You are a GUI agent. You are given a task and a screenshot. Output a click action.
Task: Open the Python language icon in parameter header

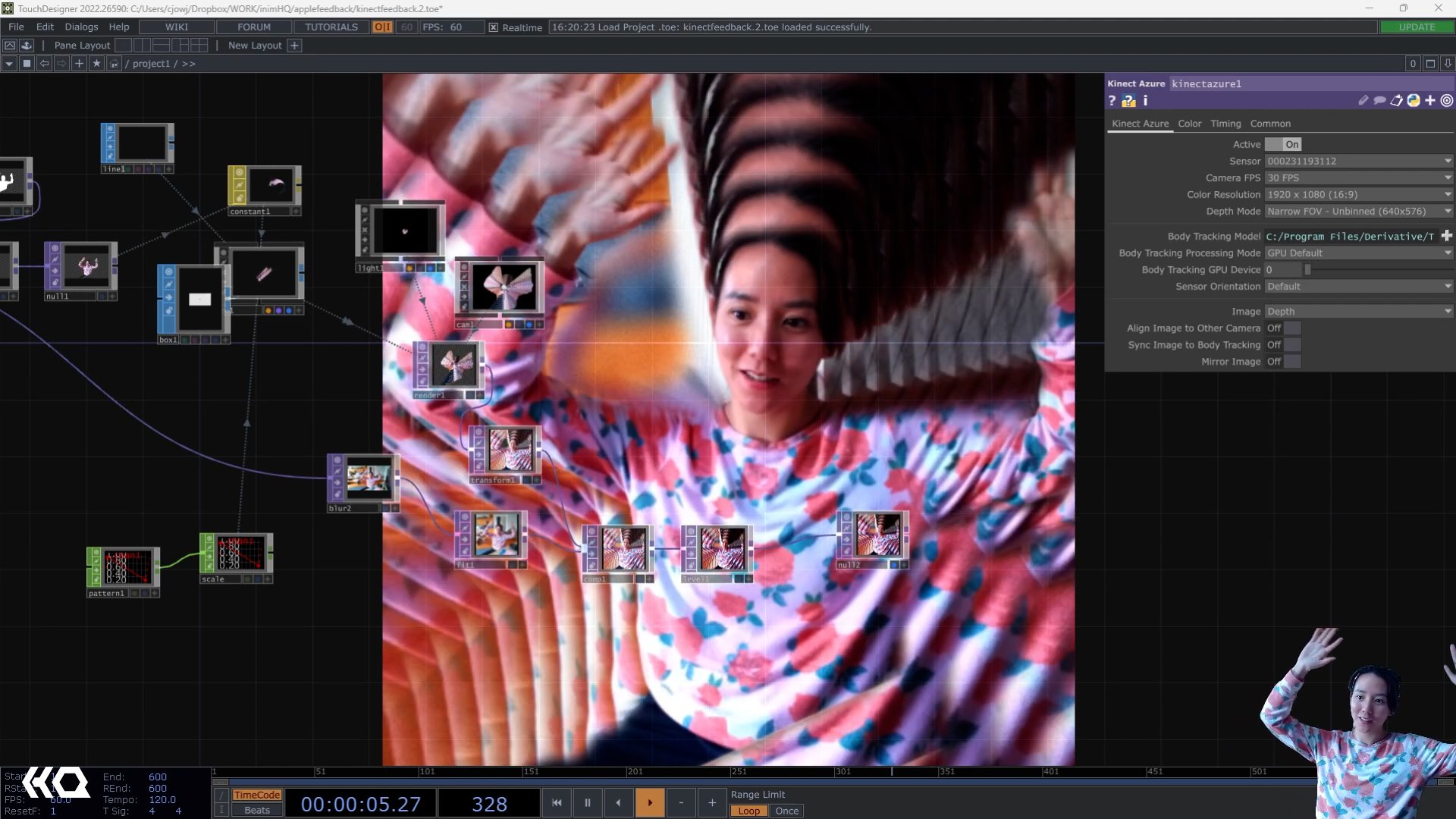1414,100
